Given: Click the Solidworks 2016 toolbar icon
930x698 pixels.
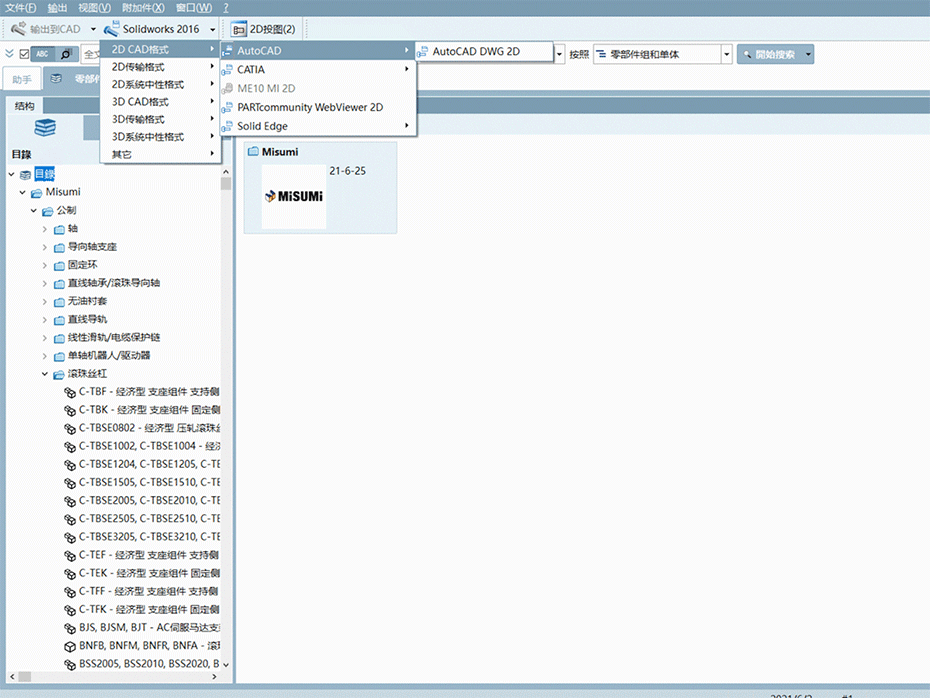Looking at the screenshot, I should (112, 28).
